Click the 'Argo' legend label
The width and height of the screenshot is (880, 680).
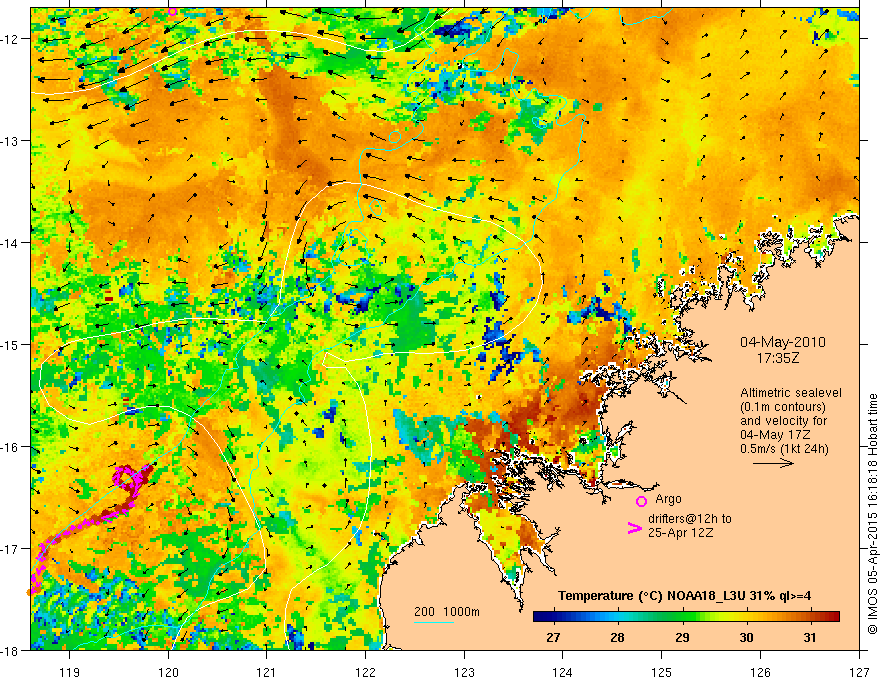(x=668, y=499)
